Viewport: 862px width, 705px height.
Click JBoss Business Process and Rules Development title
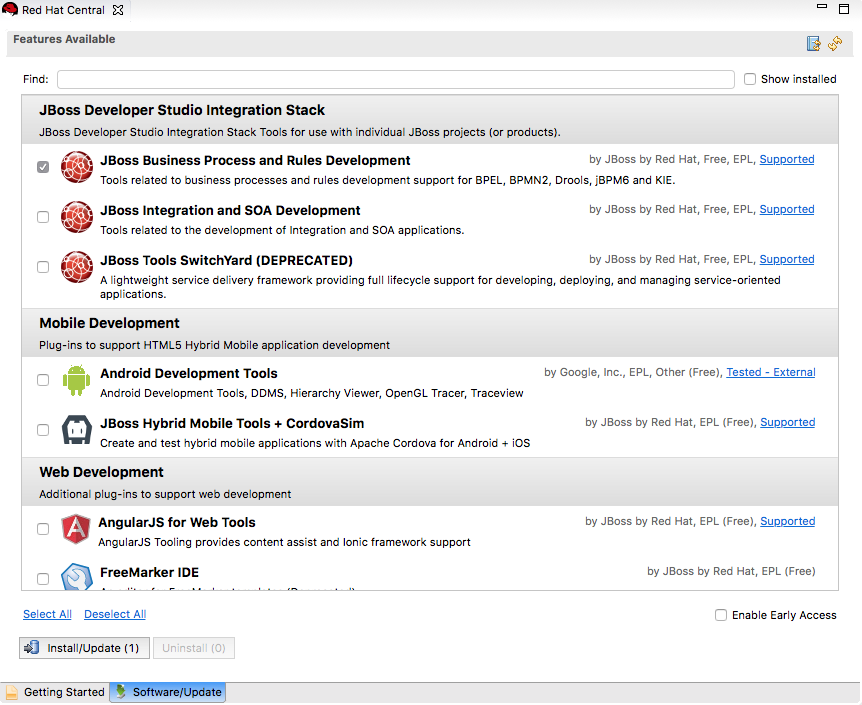[255, 161]
